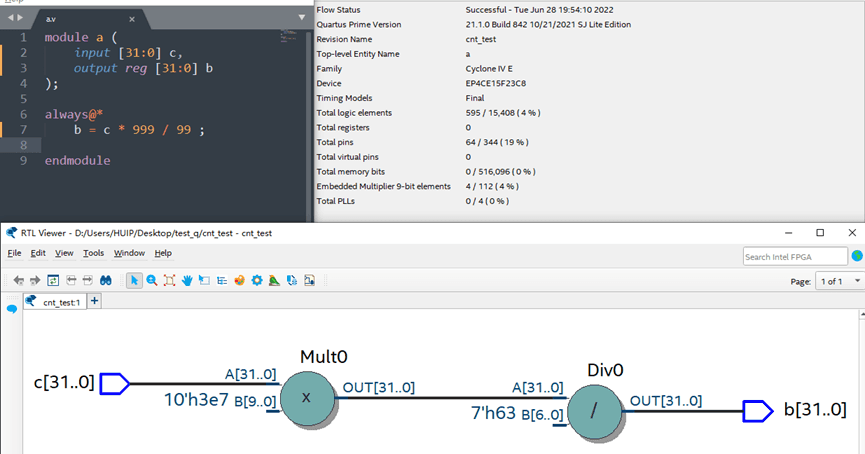Viewport: 865px width, 454px height.
Task: Open the Page 1 of 1 dropdown
Action: click(x=839, y=281)
